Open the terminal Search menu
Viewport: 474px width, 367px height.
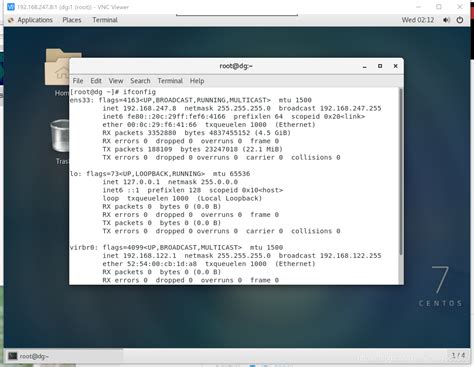[140, 81]
